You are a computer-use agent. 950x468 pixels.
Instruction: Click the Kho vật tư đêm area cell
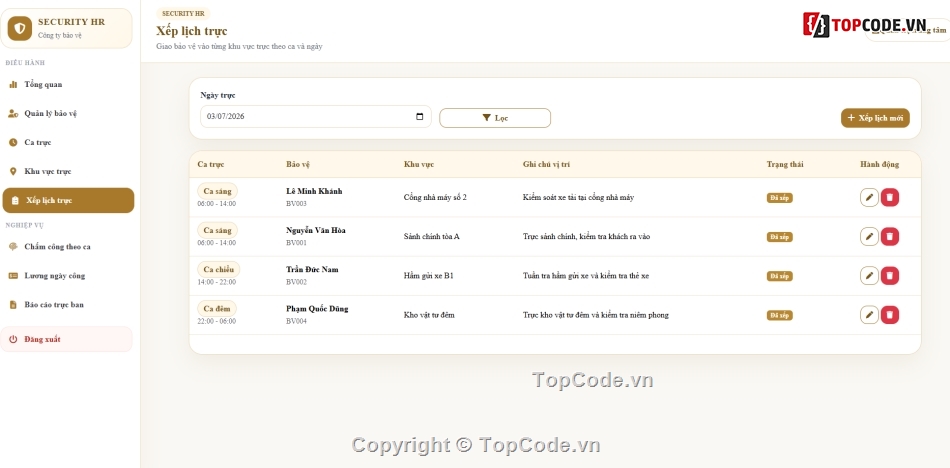pyautogui.click(x=429, y=315)
